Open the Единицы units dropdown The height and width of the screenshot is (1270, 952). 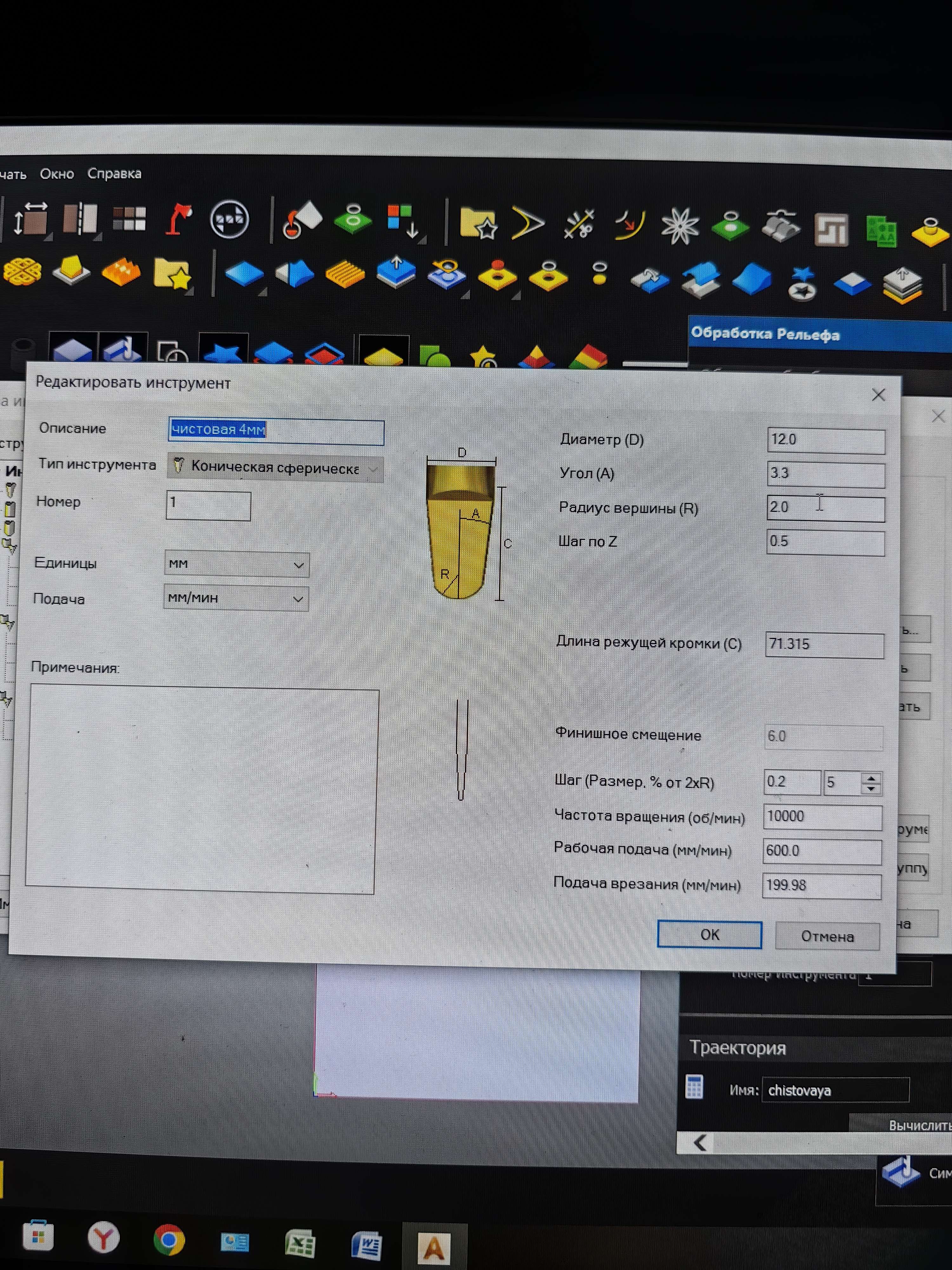pyautogui.click(x=236, y=564)
